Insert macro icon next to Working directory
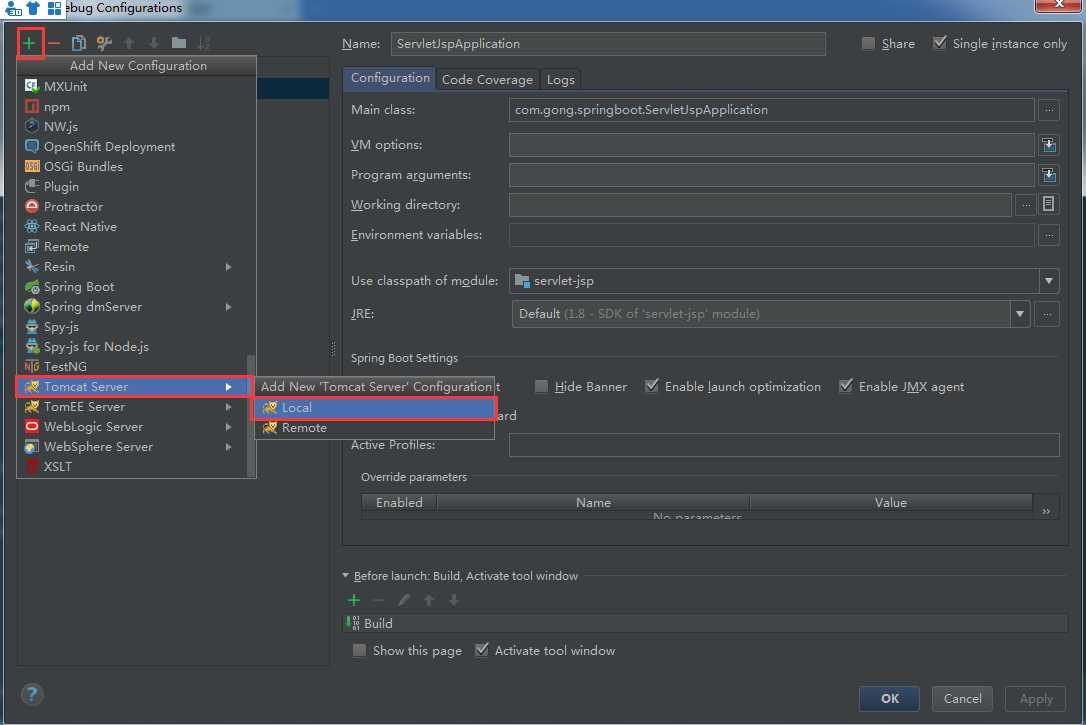This screenshot has width=1086, height=725. pyautogui.click(x=1049, y=204)
